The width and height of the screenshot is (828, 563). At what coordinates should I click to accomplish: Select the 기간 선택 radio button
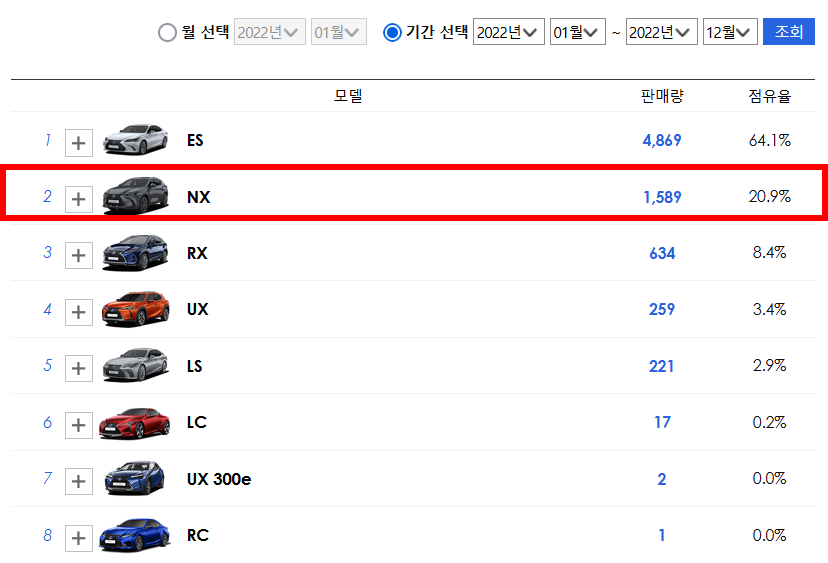(392, 32)
